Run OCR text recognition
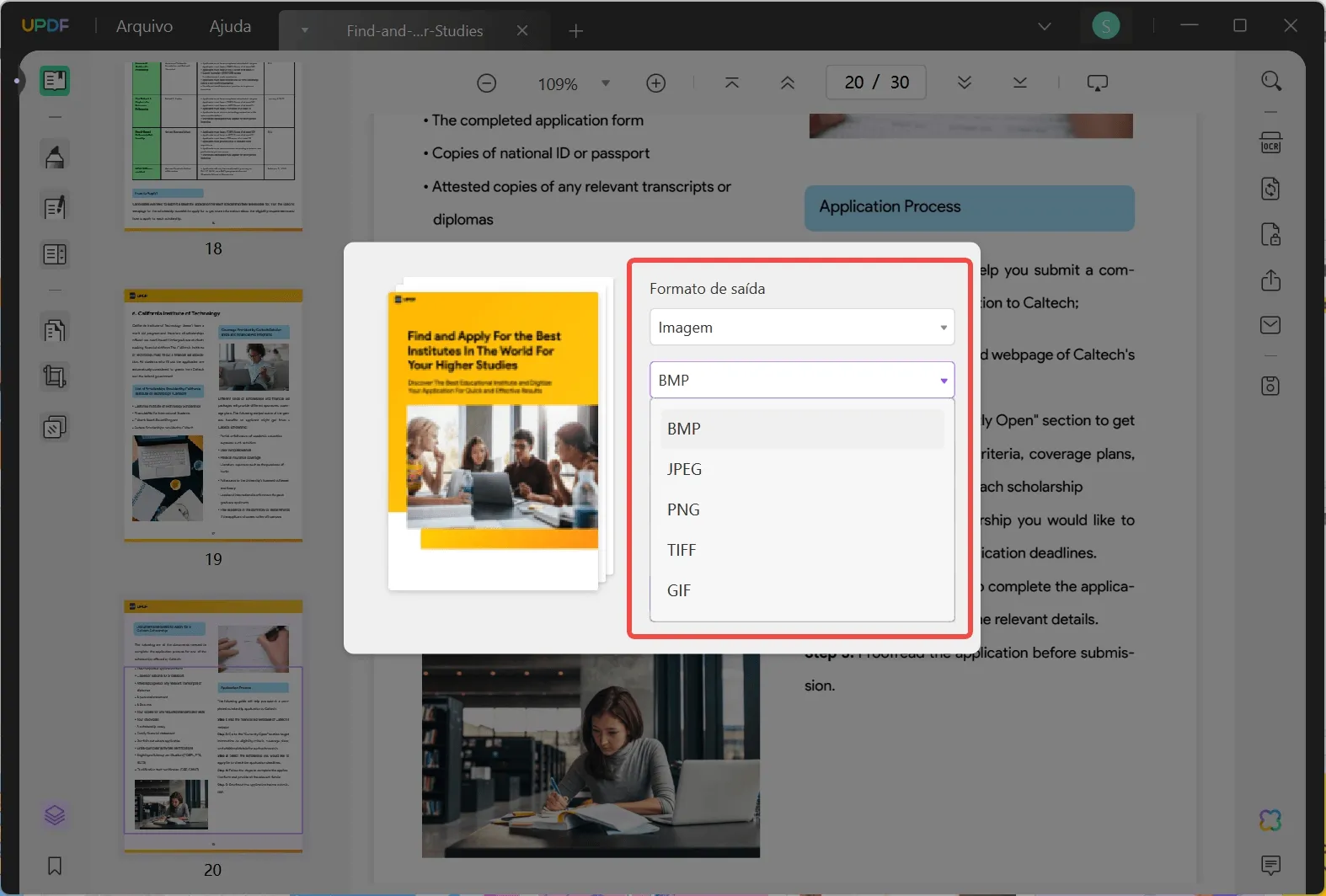The width and height of the screenshot is (1326, 896). point(1271,142)
